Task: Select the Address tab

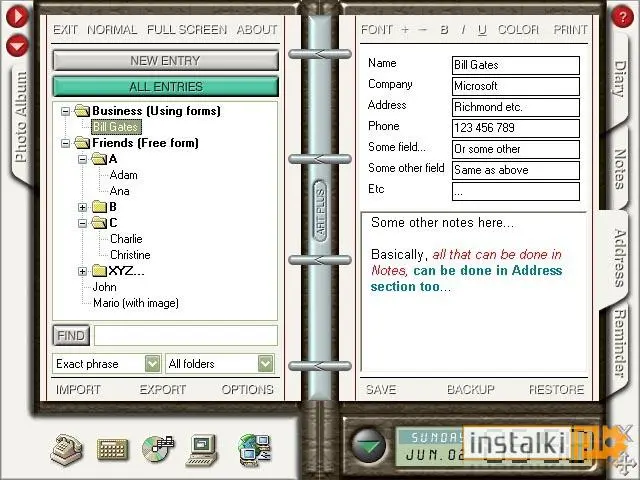Action: 620,258
